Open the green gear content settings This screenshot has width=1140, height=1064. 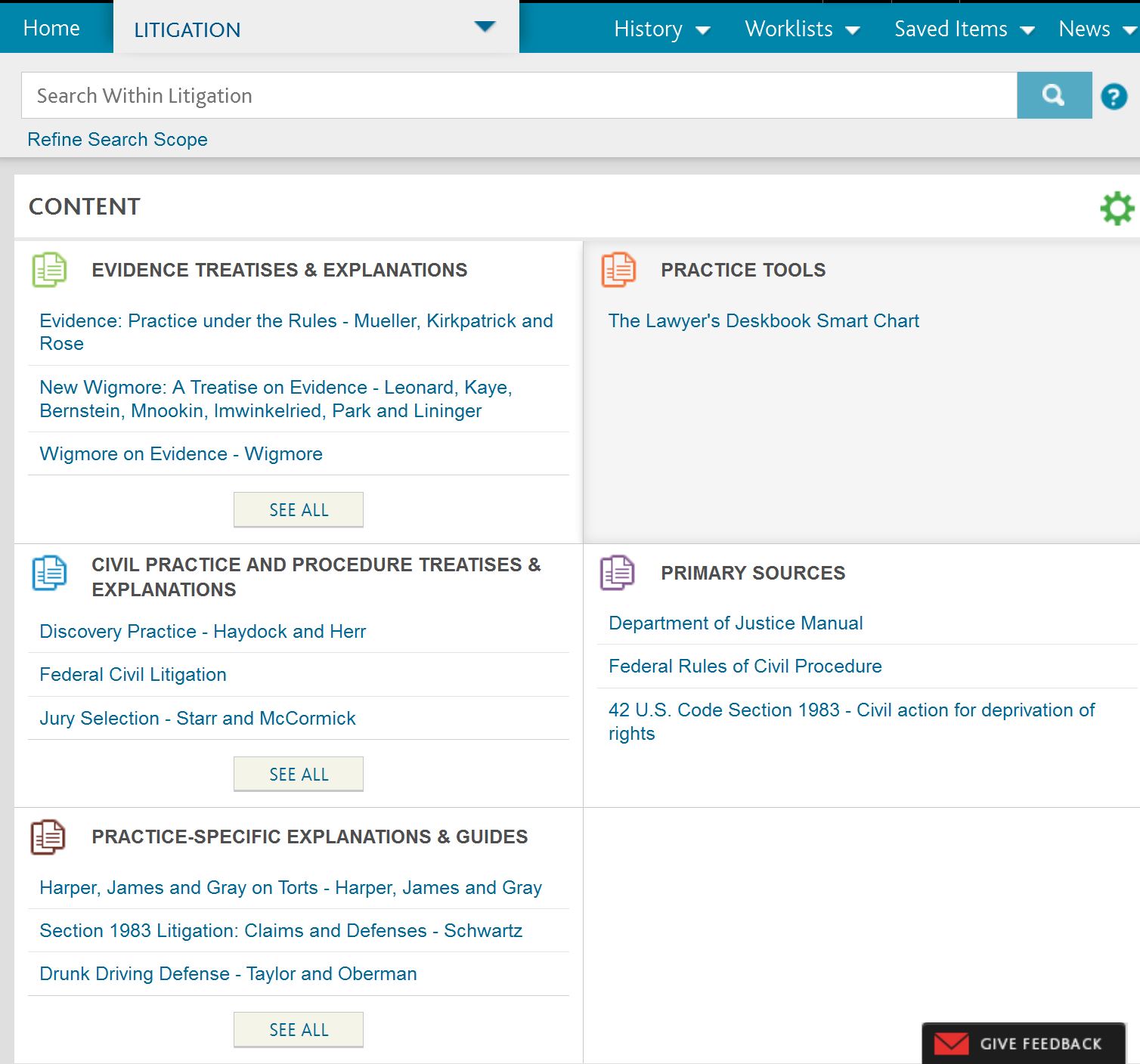1117,208
